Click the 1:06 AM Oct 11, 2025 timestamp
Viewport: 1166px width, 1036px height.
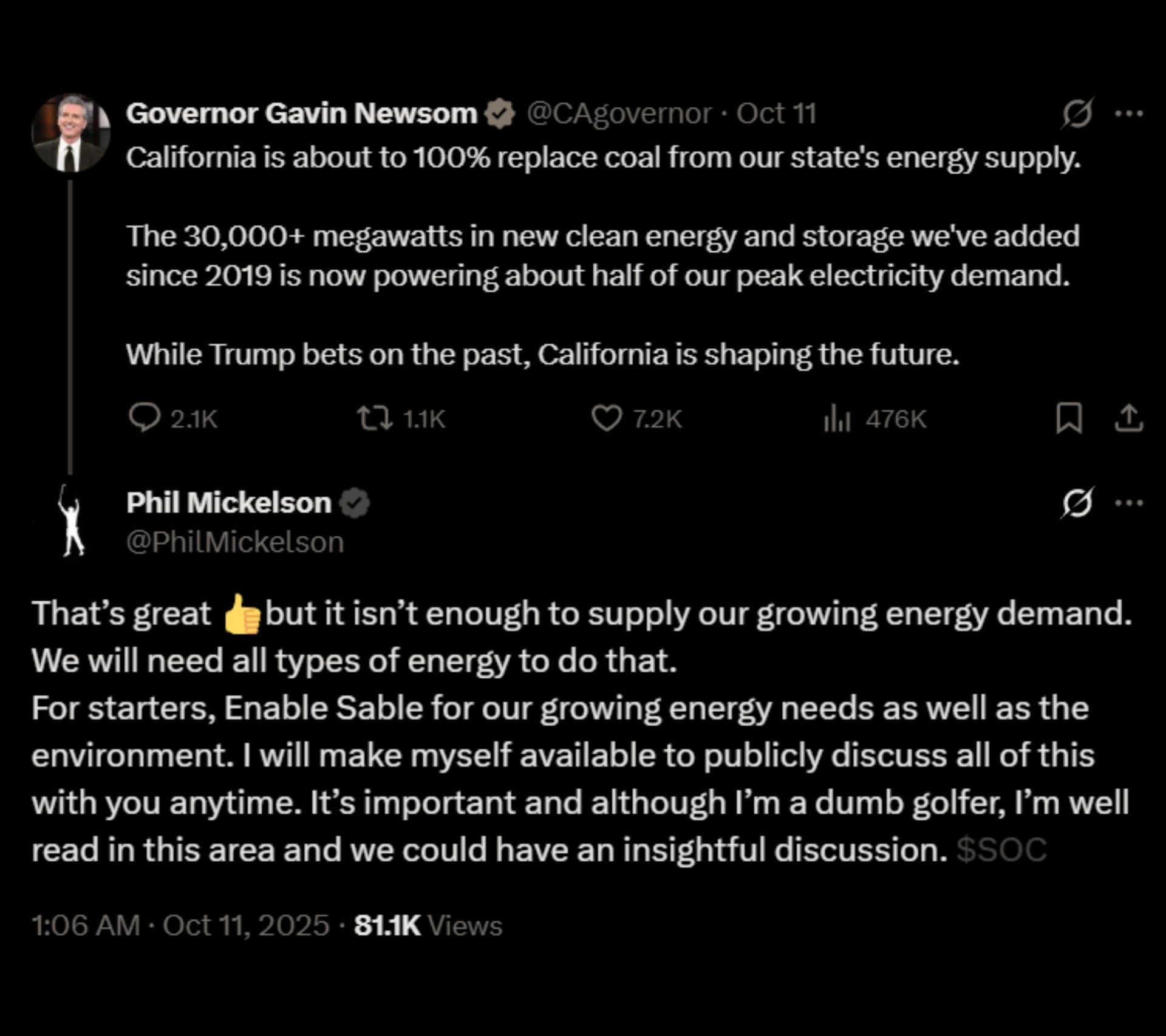click(180, 926)
